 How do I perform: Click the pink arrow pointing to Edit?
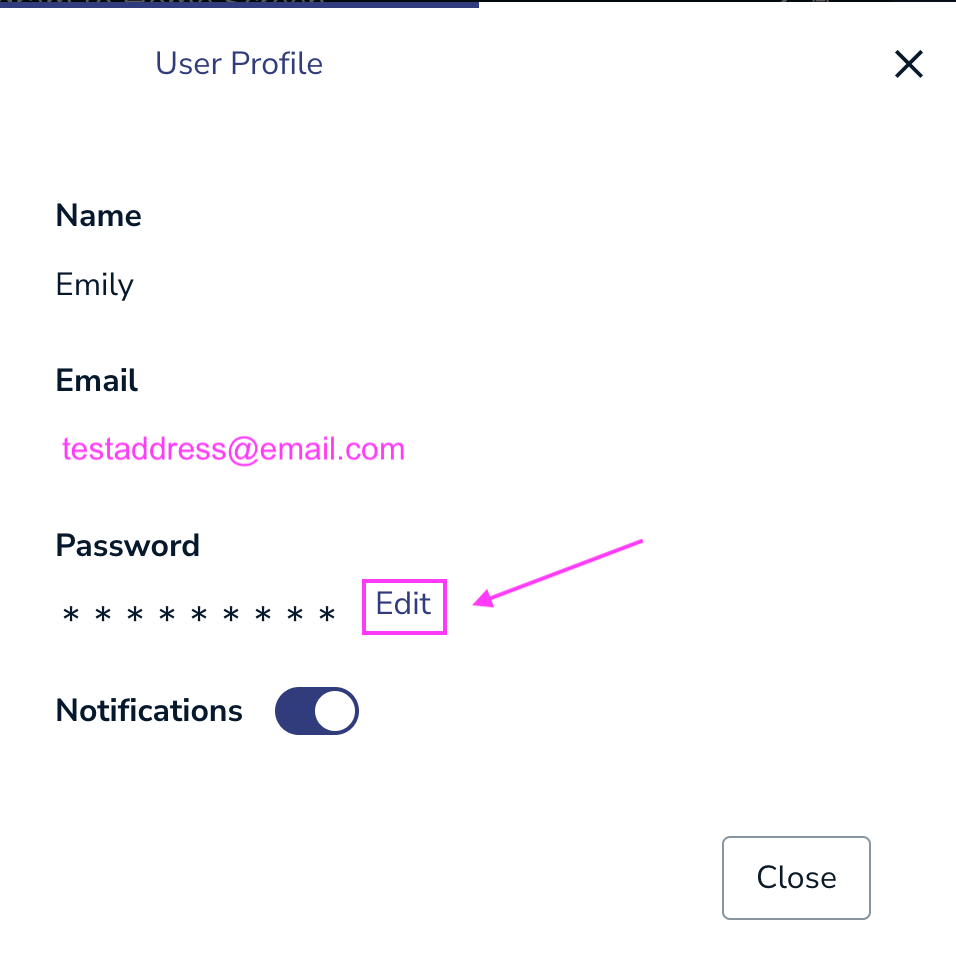560,573
